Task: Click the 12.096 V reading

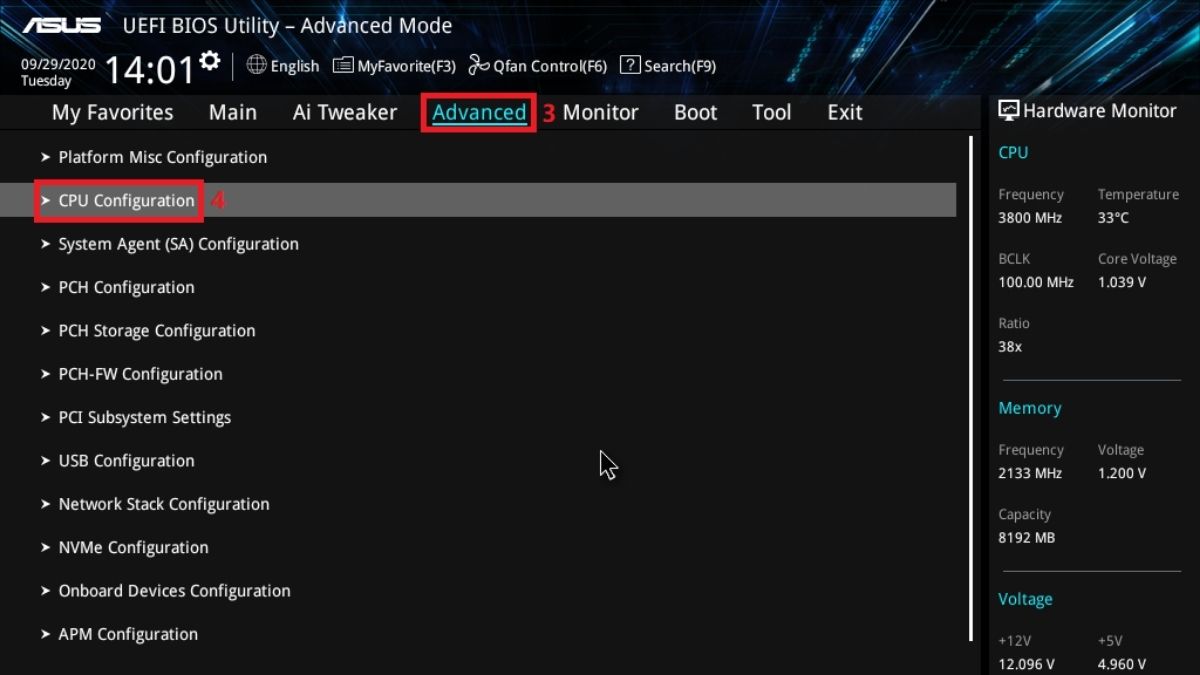Action: (1026, 663)
